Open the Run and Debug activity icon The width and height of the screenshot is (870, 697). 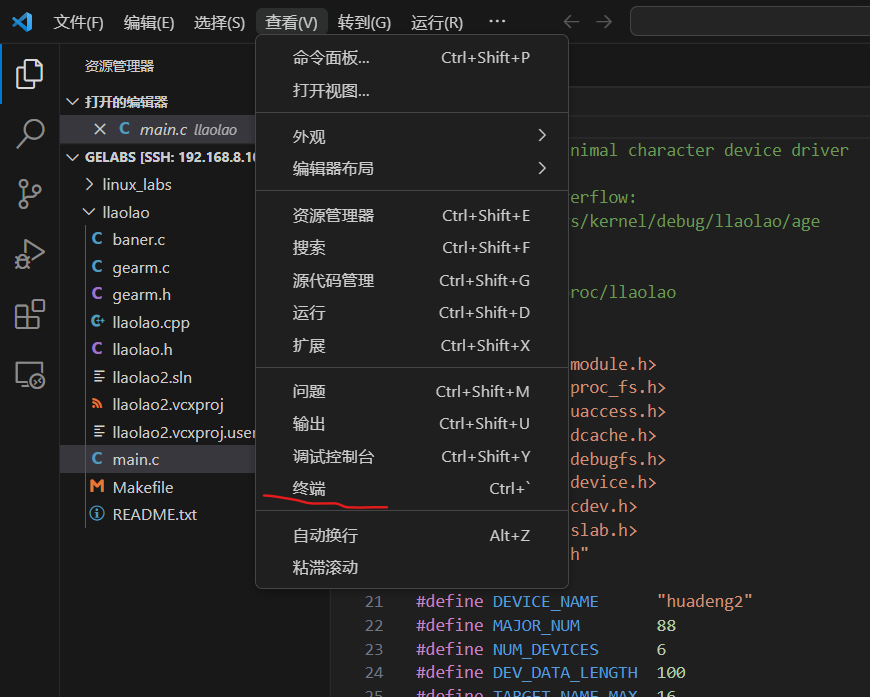(29, 254)
